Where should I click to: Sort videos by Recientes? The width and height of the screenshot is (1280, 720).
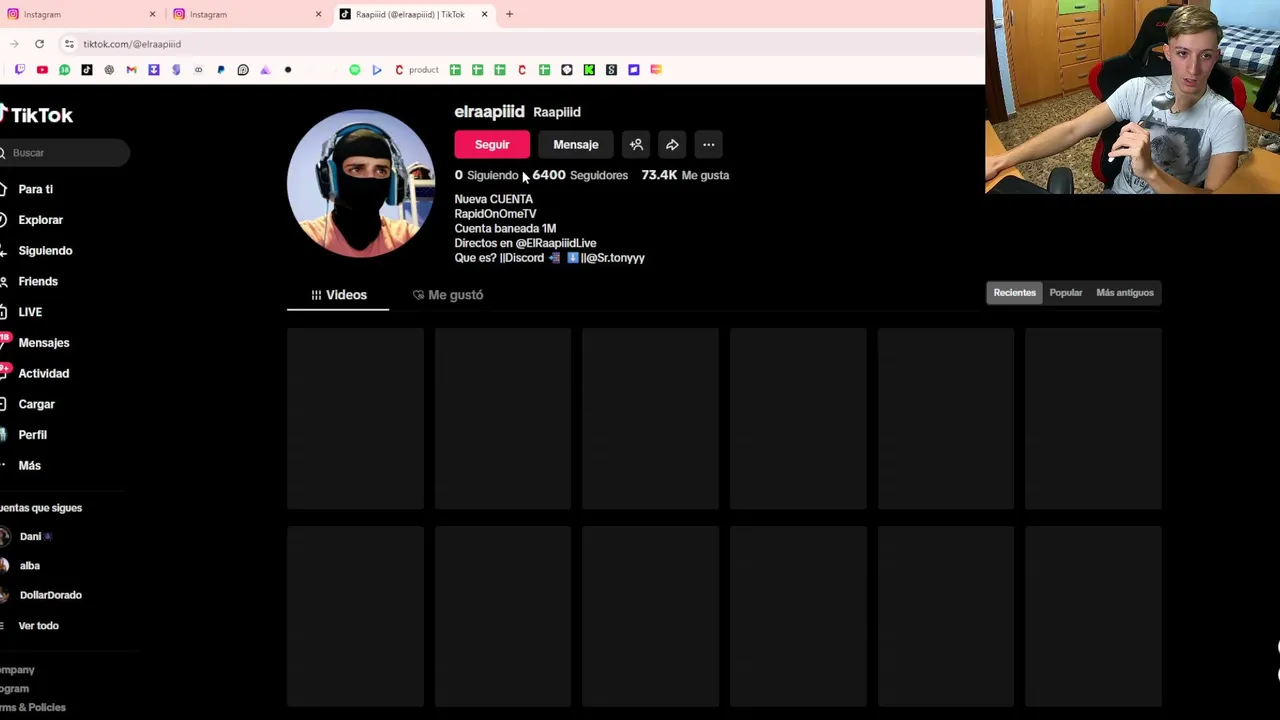[x=1014, y=293]
